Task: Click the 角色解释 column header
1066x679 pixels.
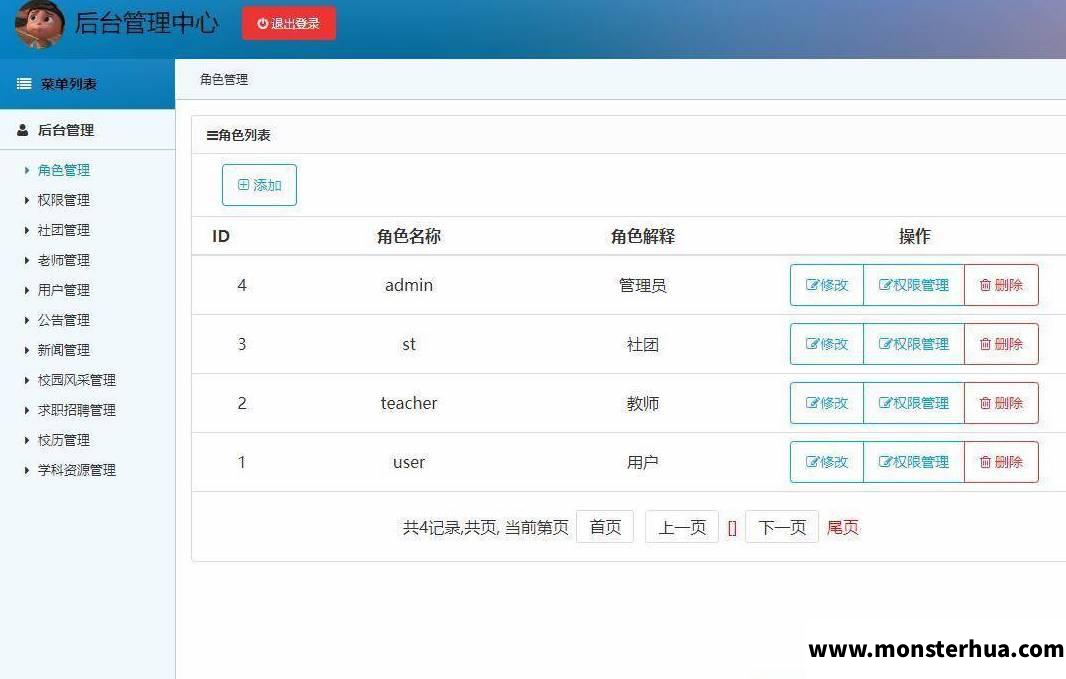Action: click(642, 236)
